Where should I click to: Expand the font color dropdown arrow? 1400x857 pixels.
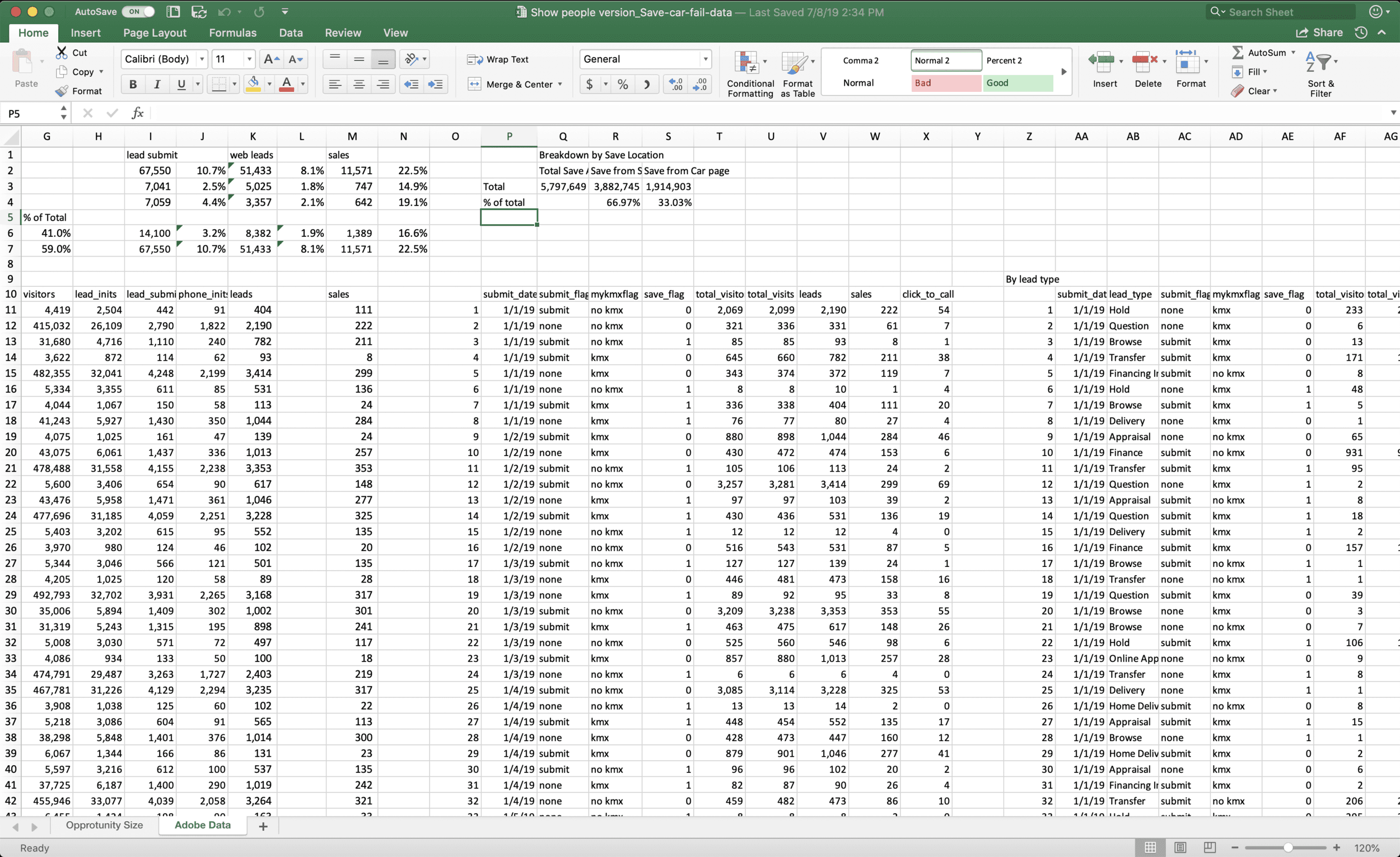303,84
